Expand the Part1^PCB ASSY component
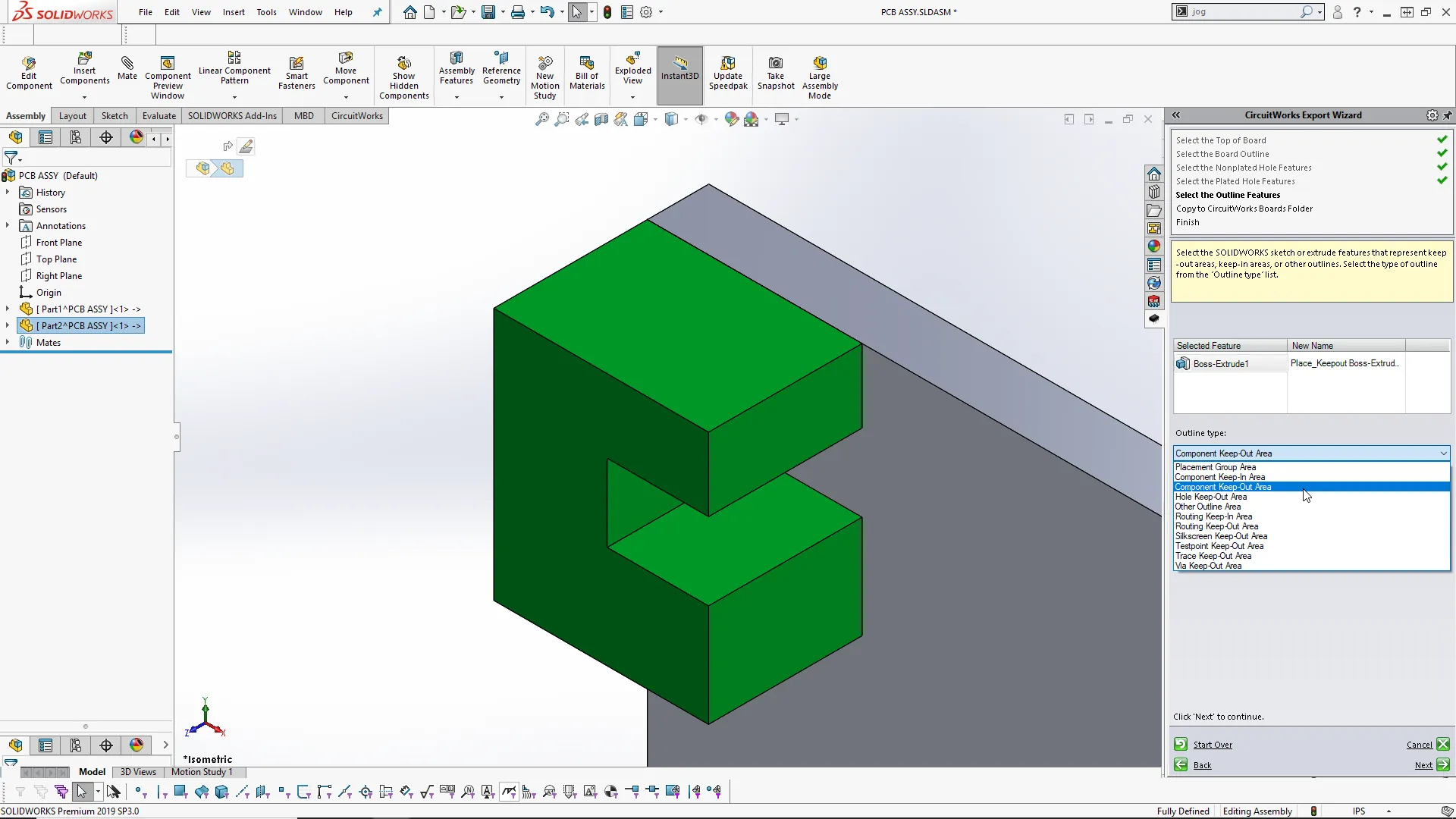 click(x=8, y=309)
